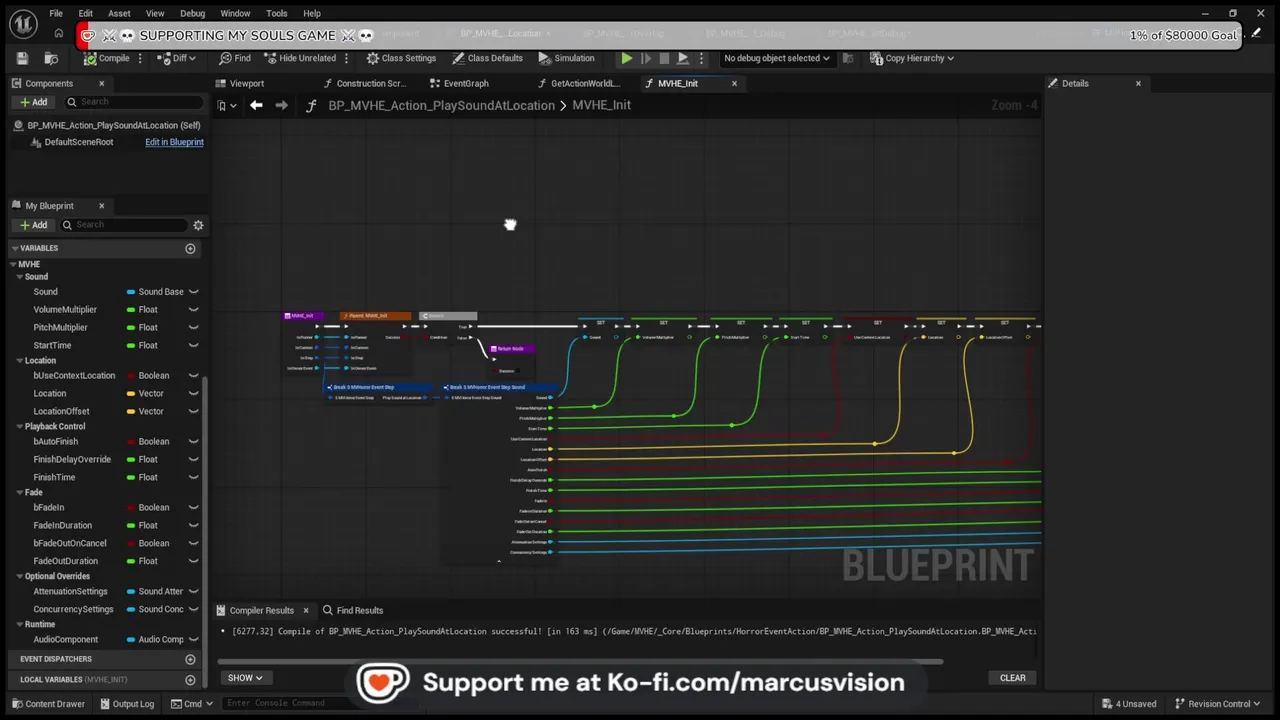
Task: Add a new event dispatcher with plus icon
Action: (190, 659)
